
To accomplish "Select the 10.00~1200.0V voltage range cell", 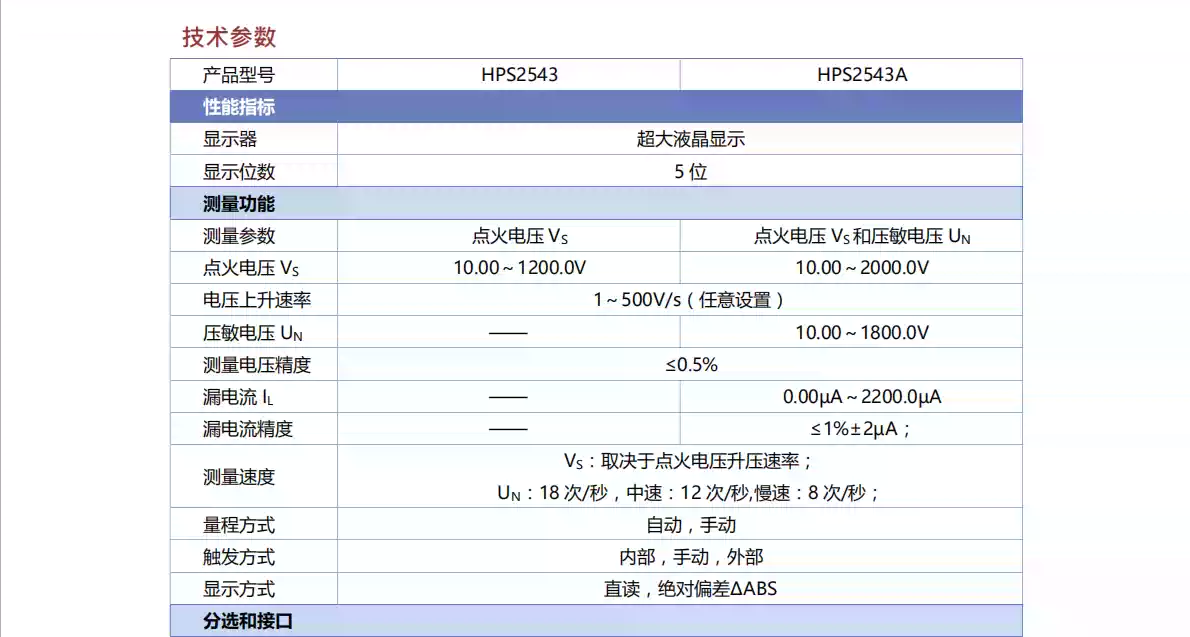I will click(519, 268).
